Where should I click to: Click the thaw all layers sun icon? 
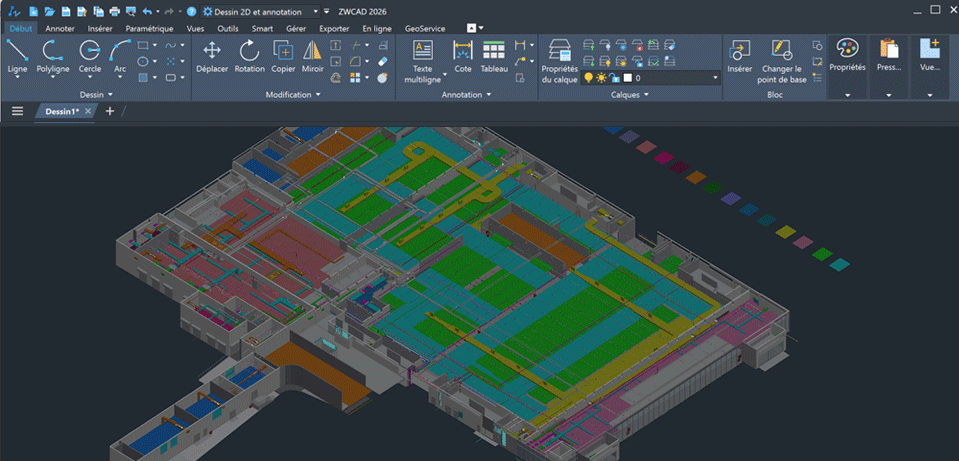(x=621, y=61)
